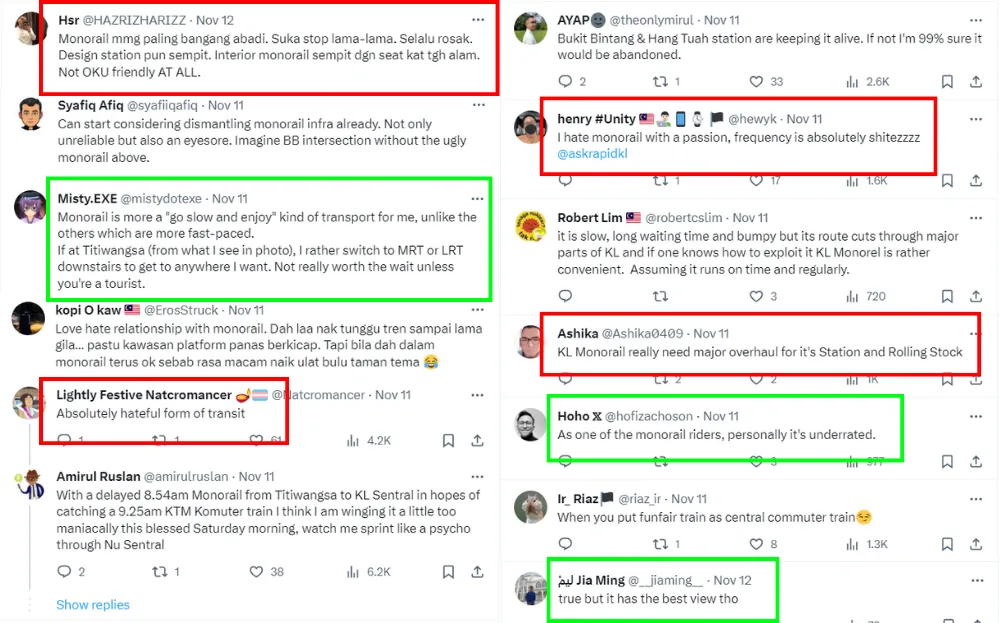Open the Show replies link
This screenshot has height=623, width=1000.
[x=93, y=604]
